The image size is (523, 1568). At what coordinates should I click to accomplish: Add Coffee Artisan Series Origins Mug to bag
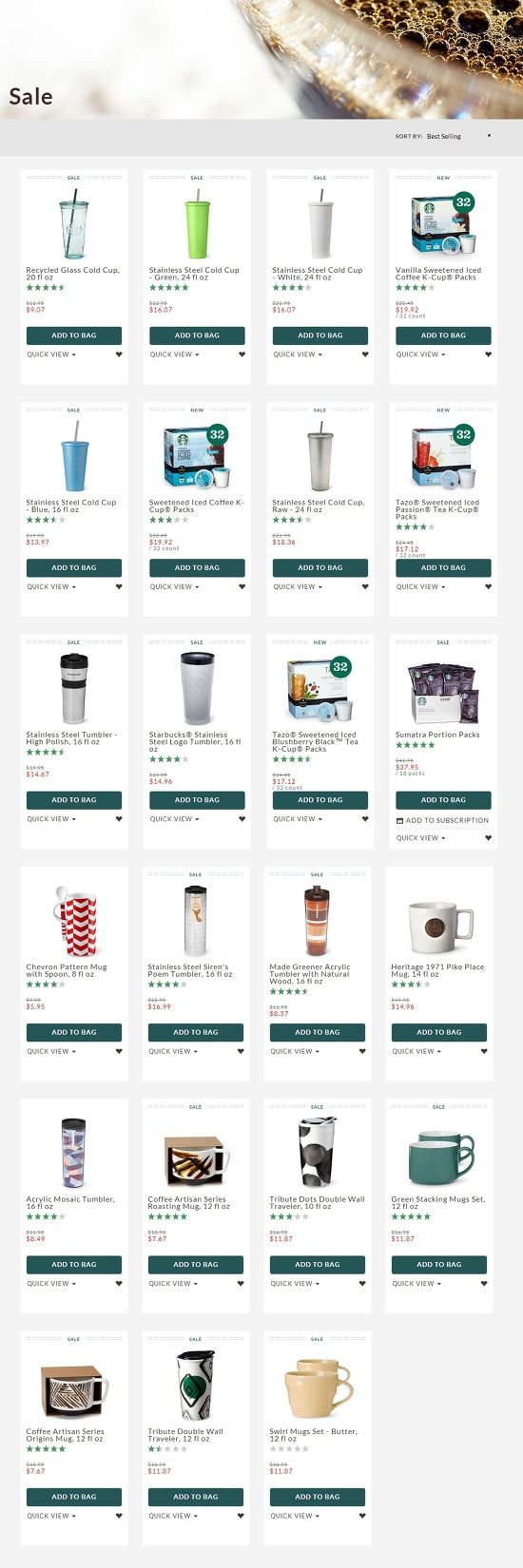(x=74, y=1497)
